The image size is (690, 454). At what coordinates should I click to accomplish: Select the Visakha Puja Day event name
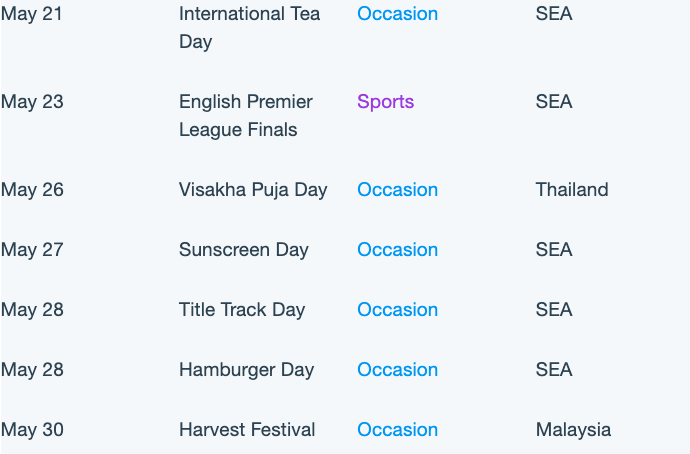click(253, 190)
